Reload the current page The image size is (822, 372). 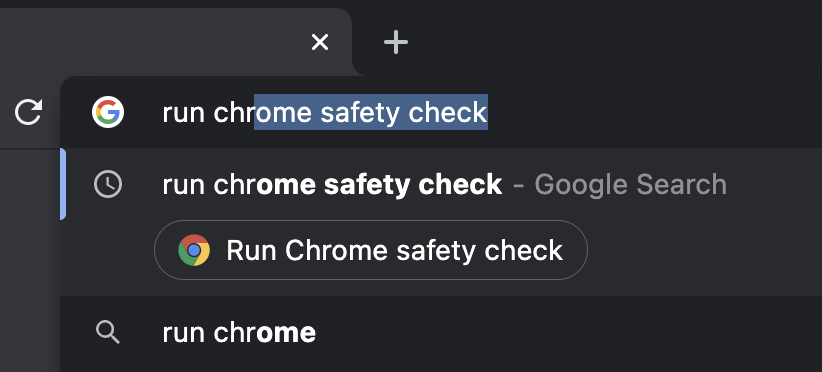(28, 112)
